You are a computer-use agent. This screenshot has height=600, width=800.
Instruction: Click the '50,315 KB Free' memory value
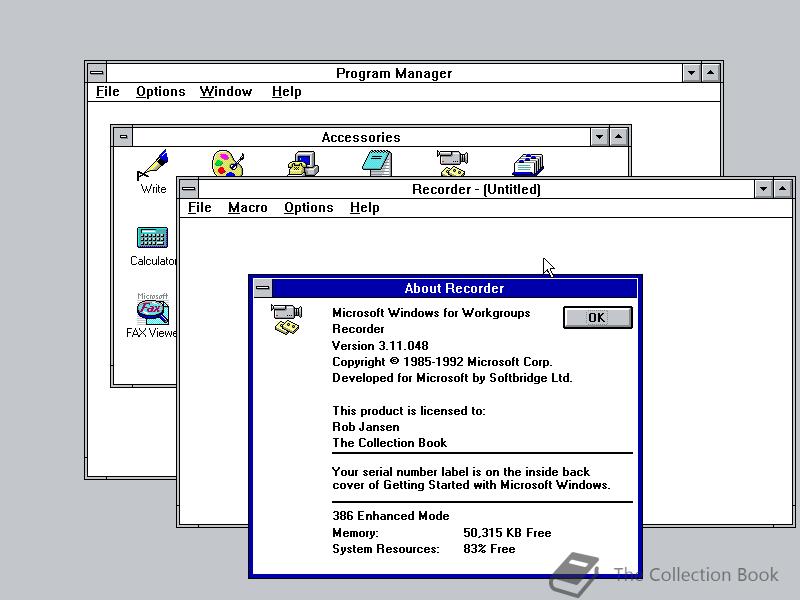(507, 533)
